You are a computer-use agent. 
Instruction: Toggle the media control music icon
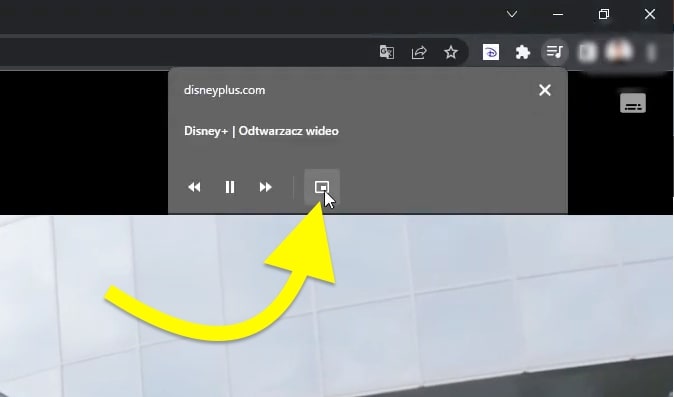(554, 52)
